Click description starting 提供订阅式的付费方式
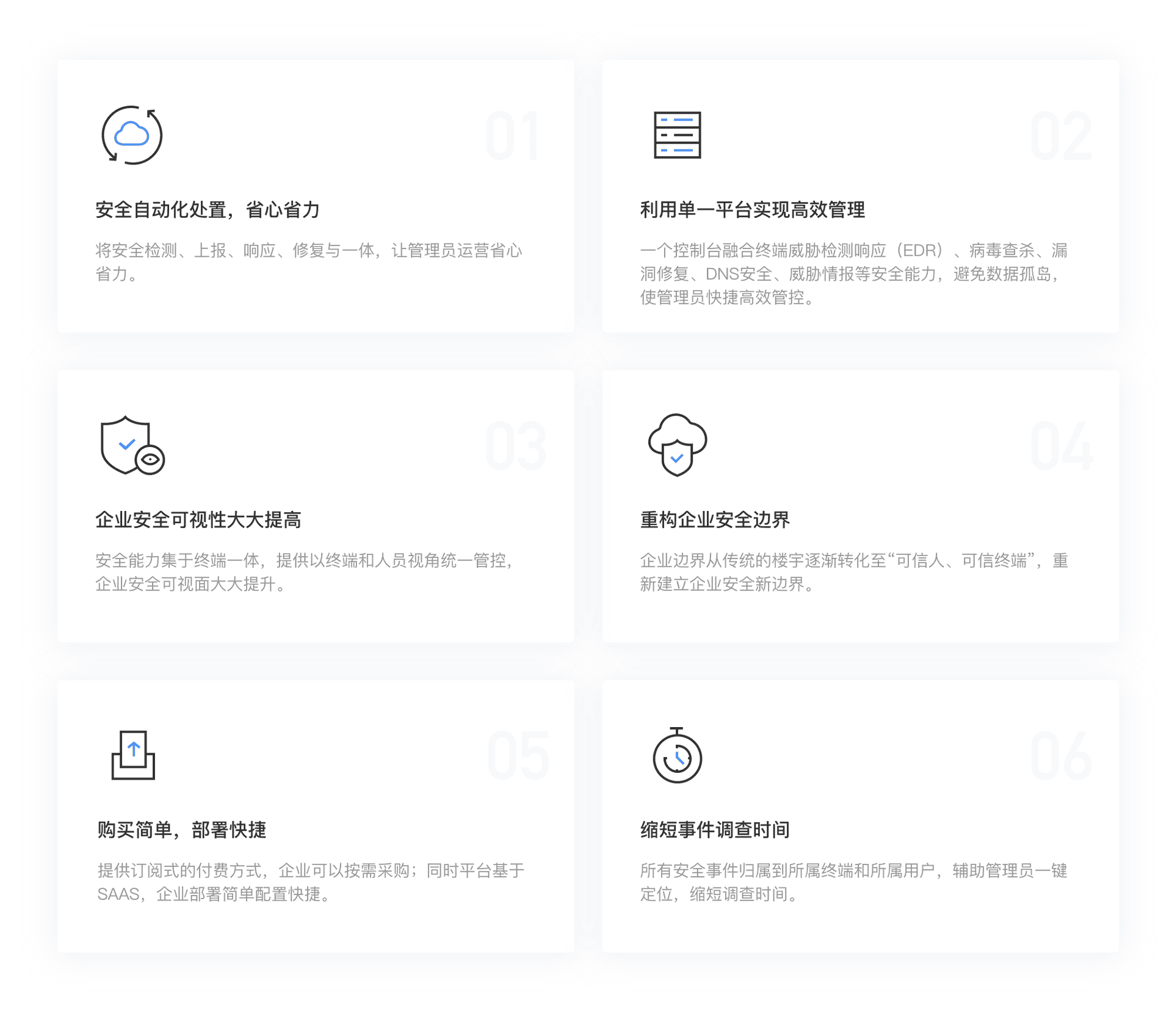This screenshot has height=1036, width=1172. [x=311, y=883]
